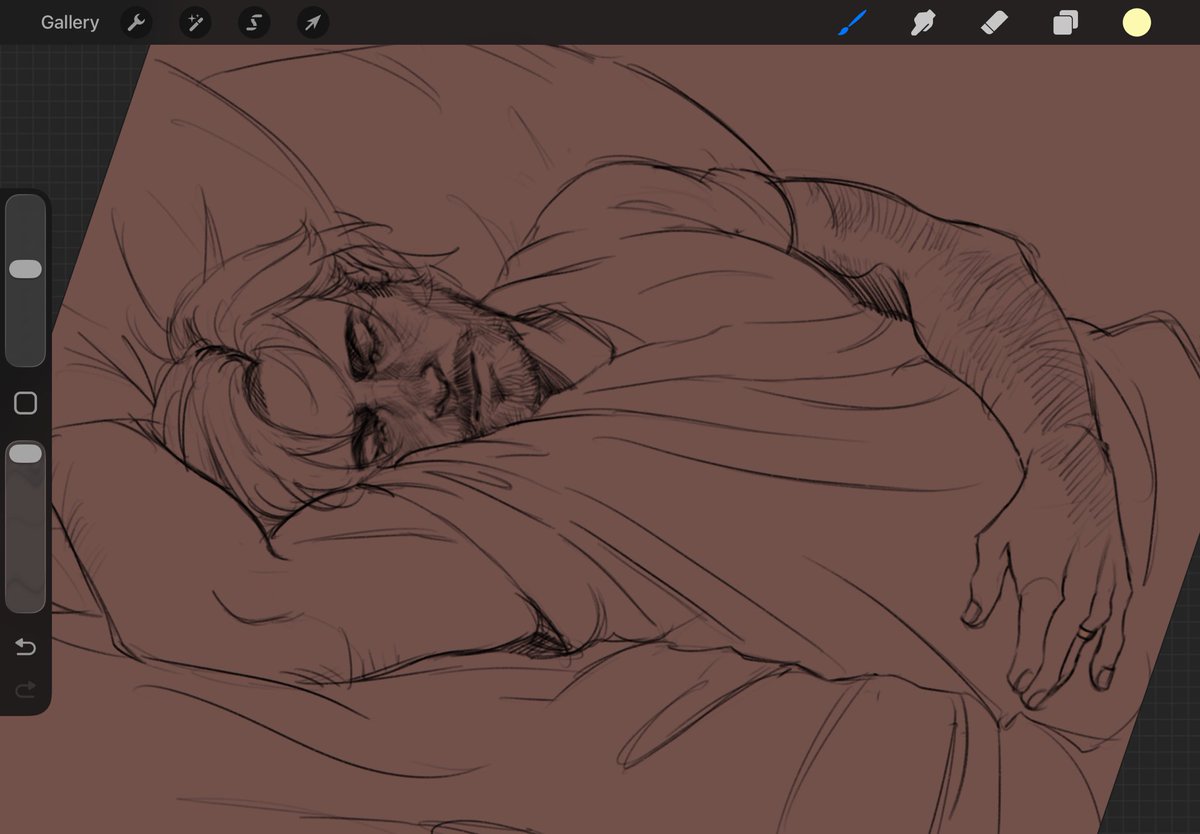Viewport: 1200px width, 834px height.
Task: Open the Layers panel
Action: click(1066, 22)
